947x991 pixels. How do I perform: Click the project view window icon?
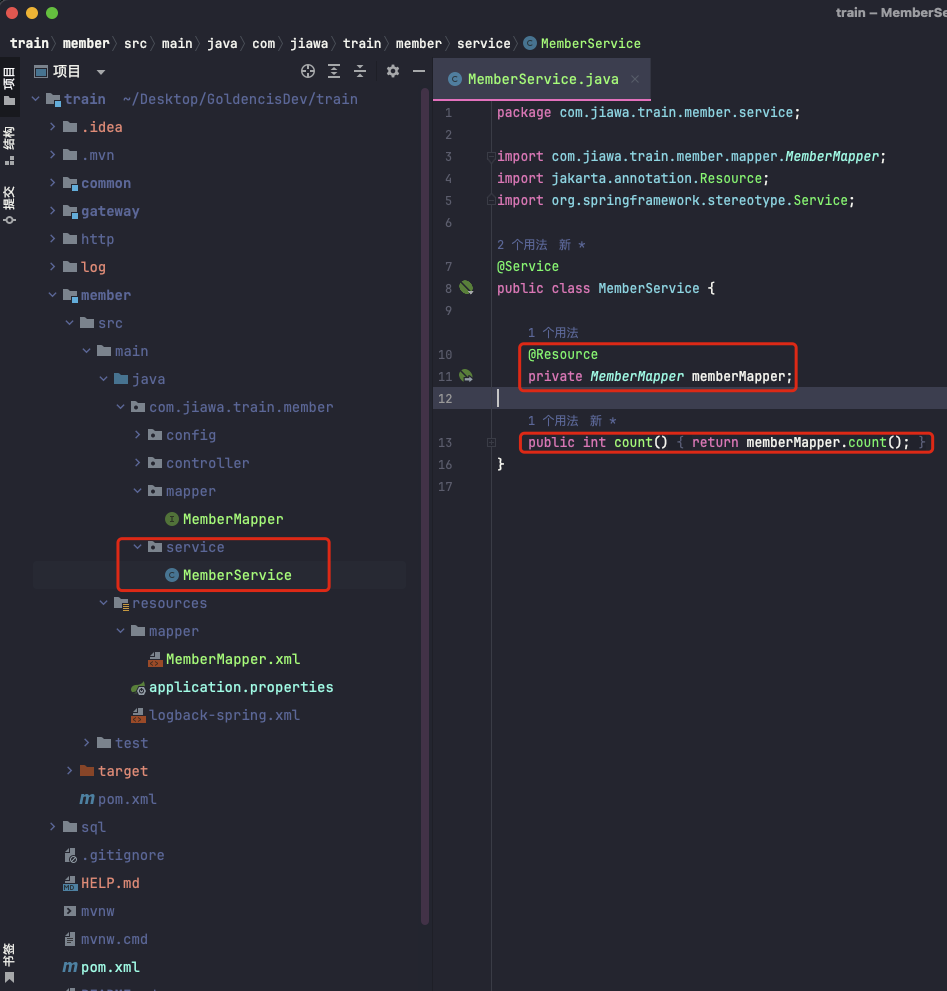[41, 71]
